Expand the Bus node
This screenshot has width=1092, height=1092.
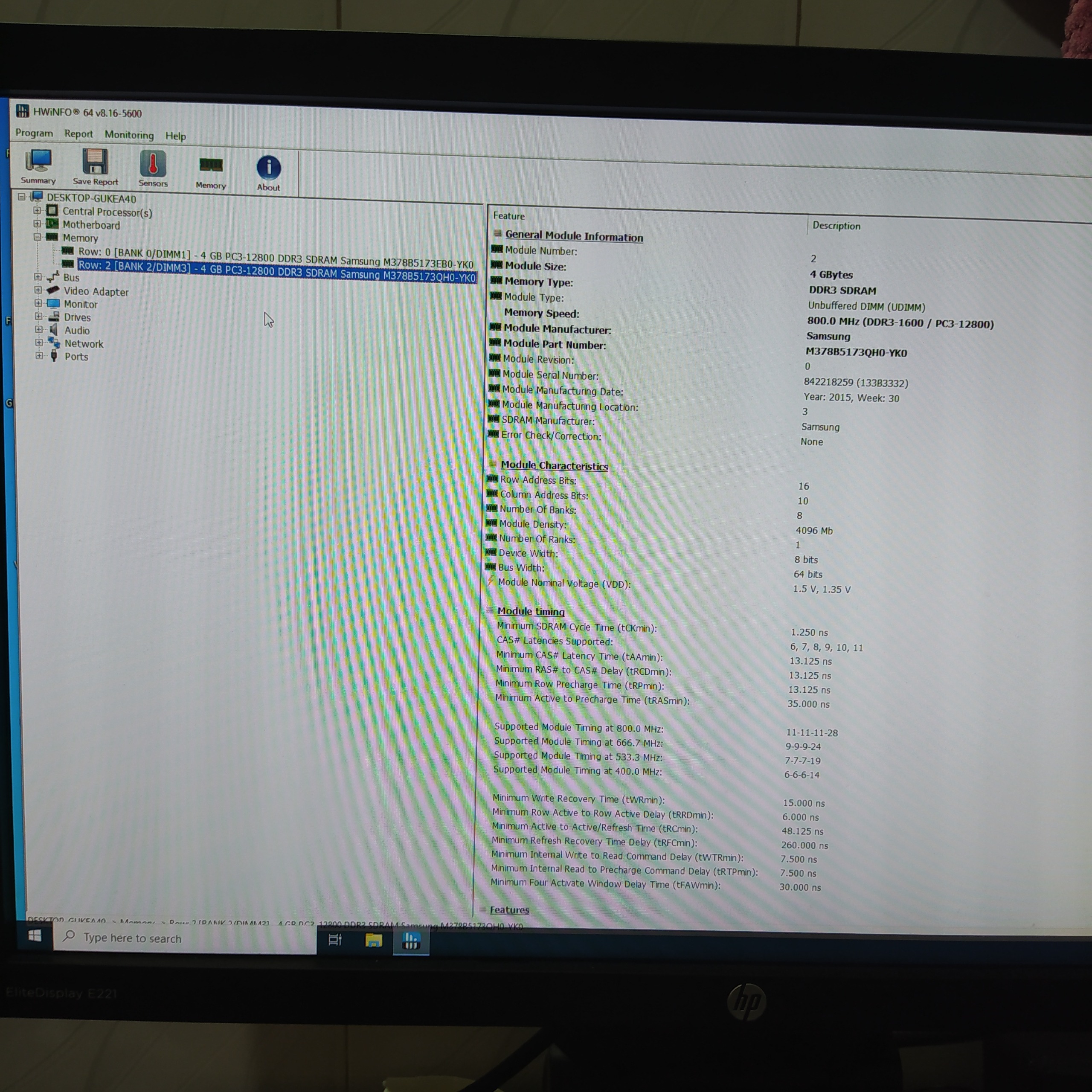(38, 277)
